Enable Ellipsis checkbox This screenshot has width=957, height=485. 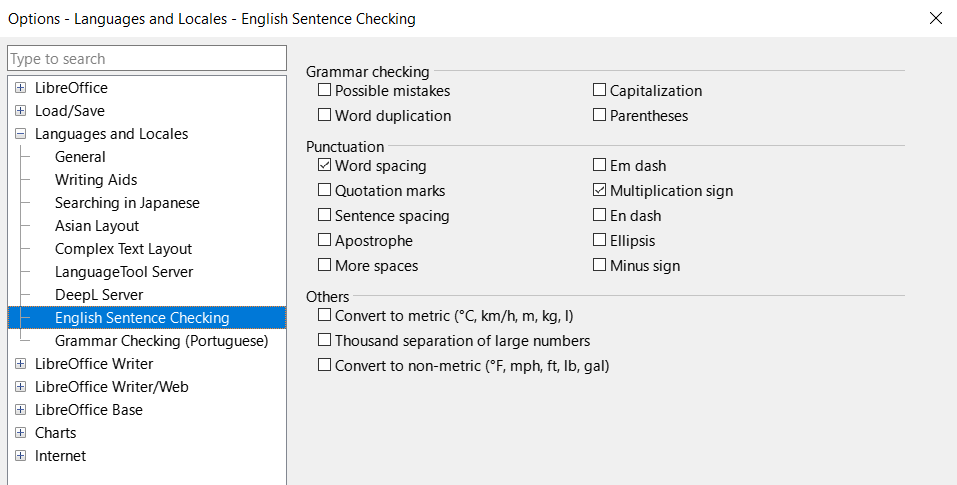pos(599,240)
